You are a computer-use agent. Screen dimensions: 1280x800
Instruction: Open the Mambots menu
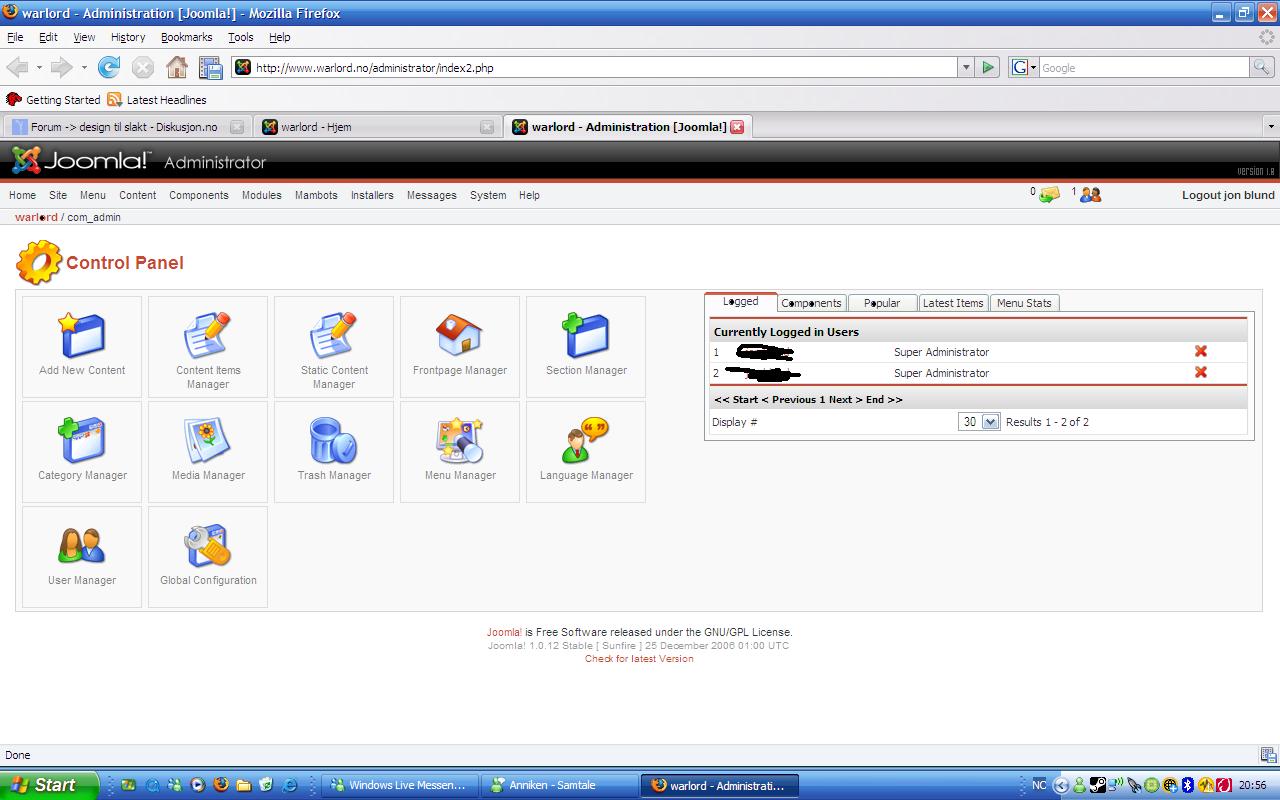[316, 195]
